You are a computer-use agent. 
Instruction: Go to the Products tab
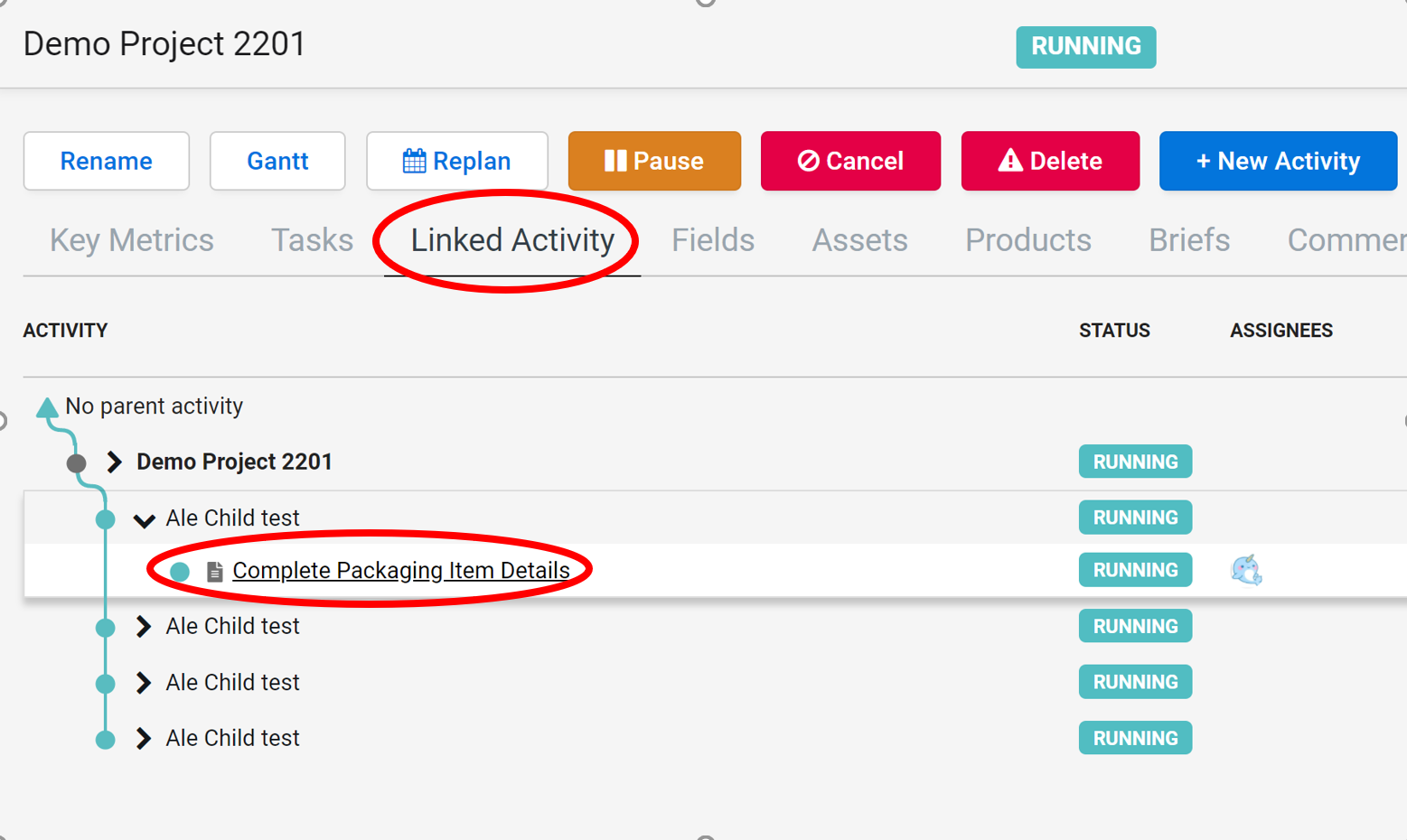1027,240
